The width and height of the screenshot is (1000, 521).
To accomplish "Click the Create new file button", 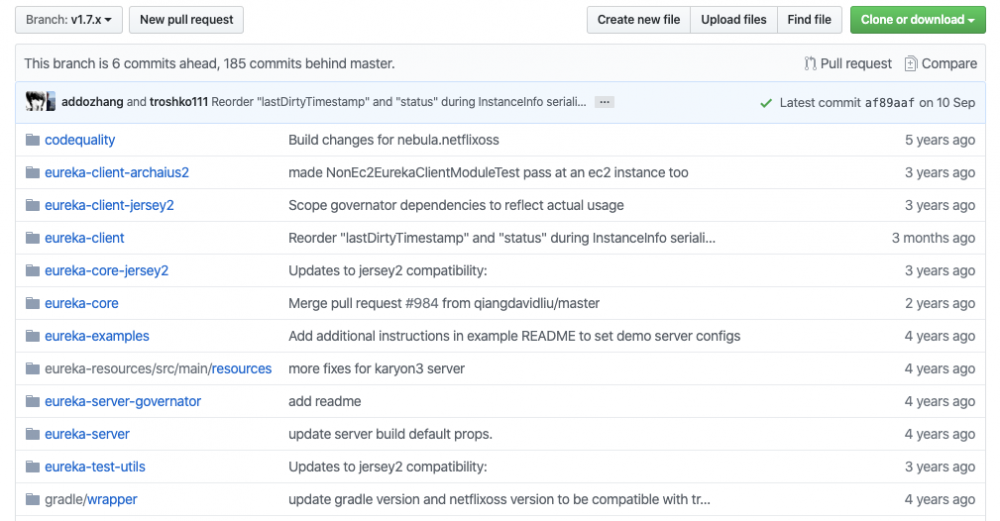I will [638, 19].
